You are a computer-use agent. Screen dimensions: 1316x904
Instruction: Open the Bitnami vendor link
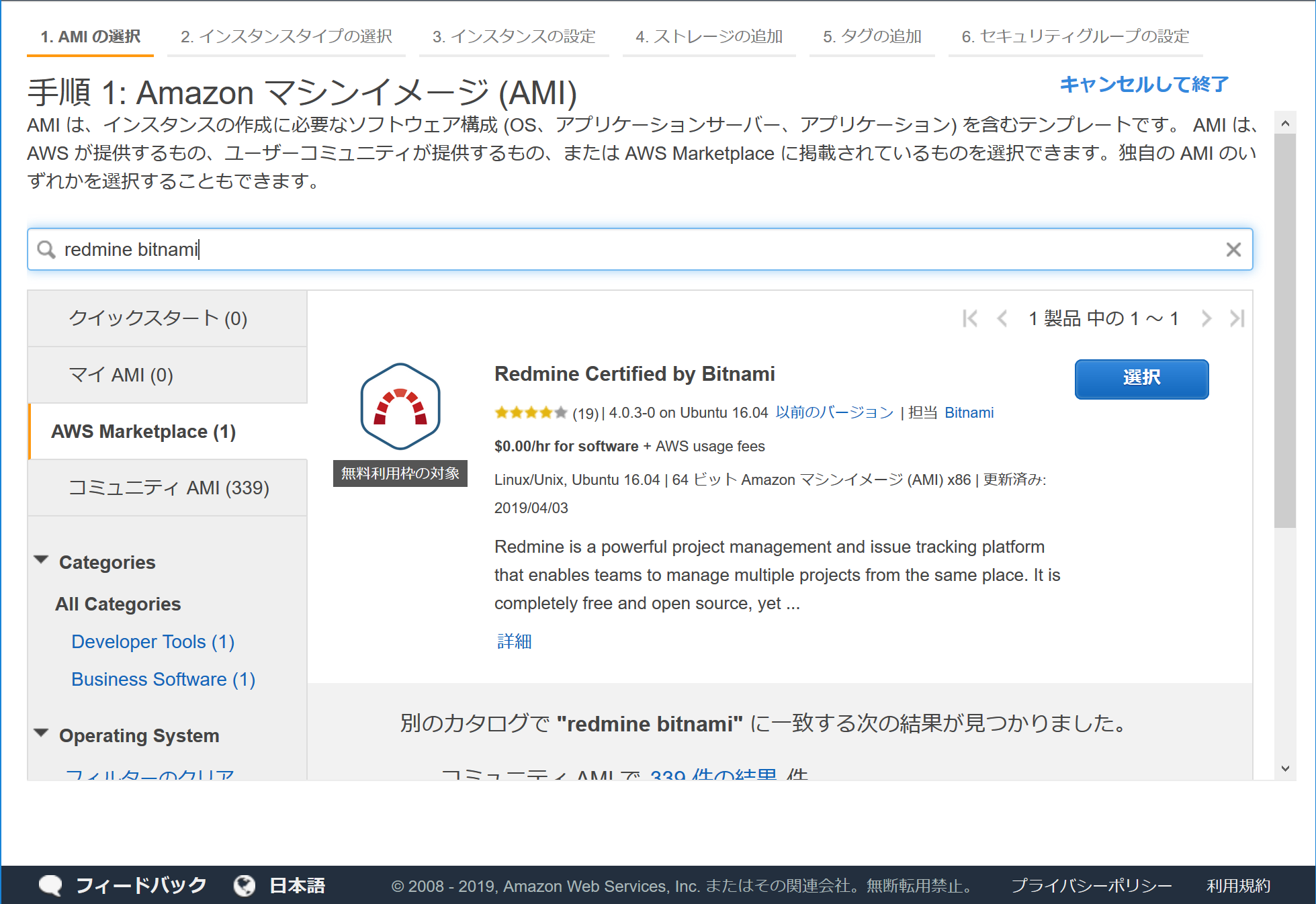(x=969, y=412)
